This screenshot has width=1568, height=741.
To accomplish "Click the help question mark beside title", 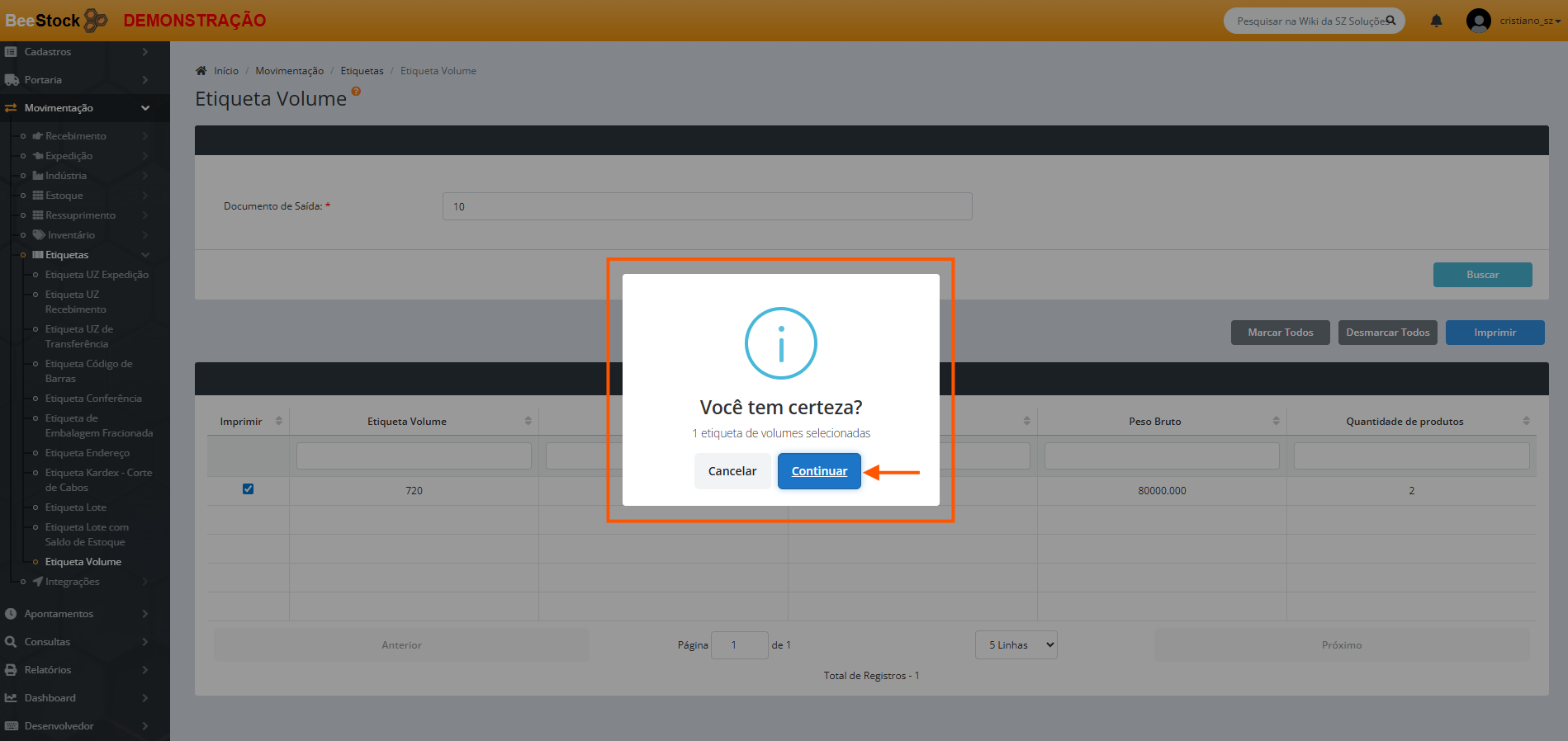I will (356, 92).
